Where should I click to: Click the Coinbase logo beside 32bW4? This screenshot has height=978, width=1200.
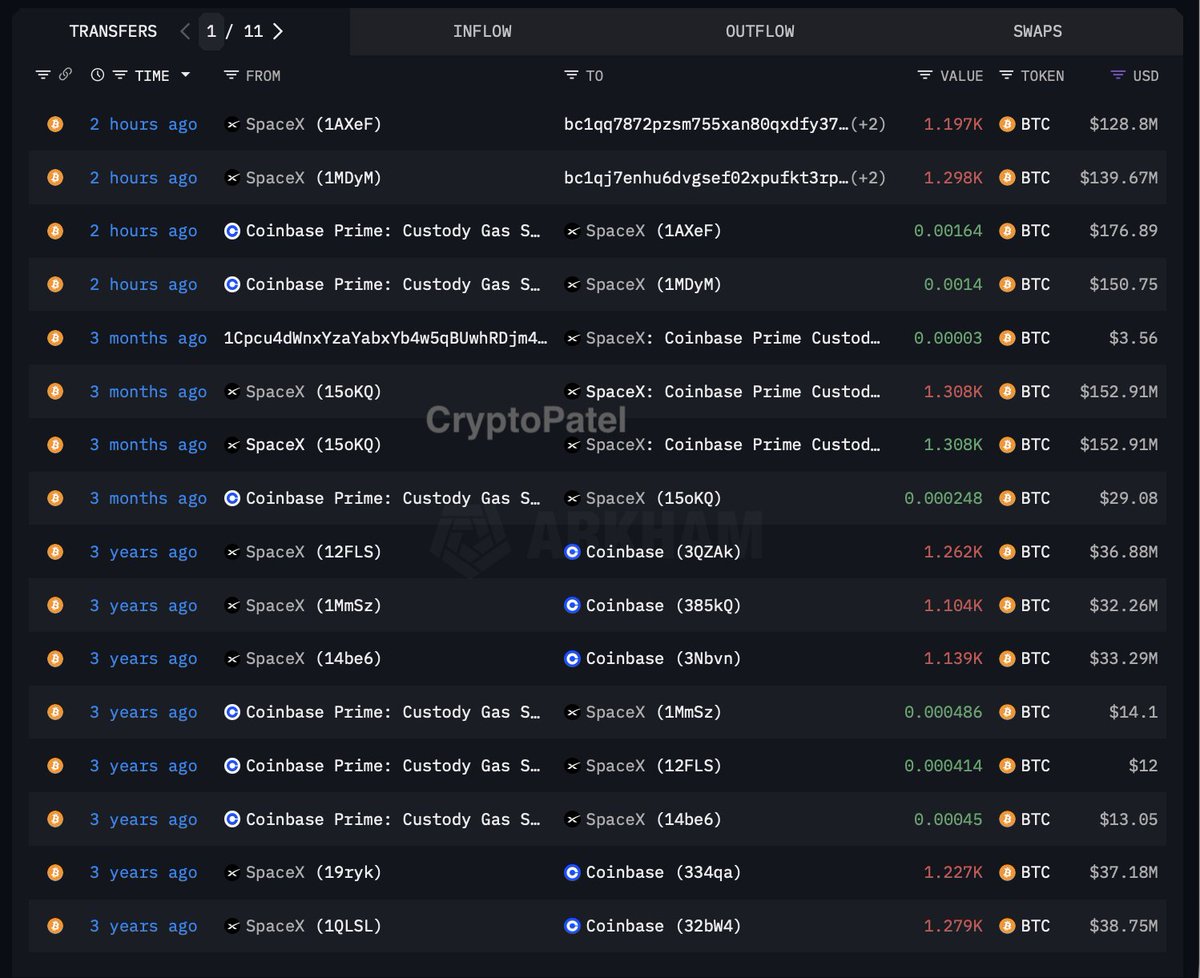tap(572, 926)
